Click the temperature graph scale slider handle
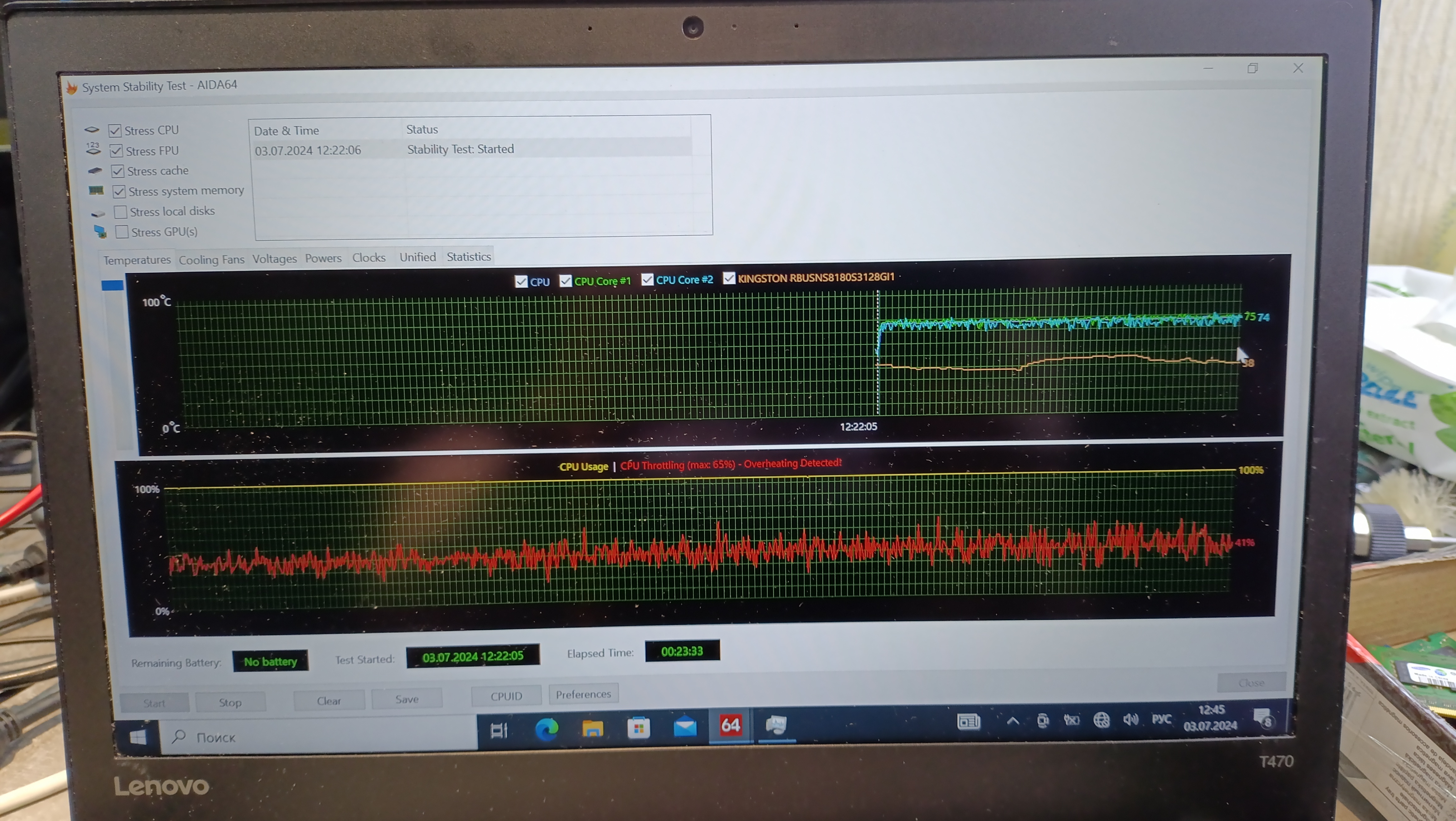Viewport: 1456px width, 821px height. (112, 285)
